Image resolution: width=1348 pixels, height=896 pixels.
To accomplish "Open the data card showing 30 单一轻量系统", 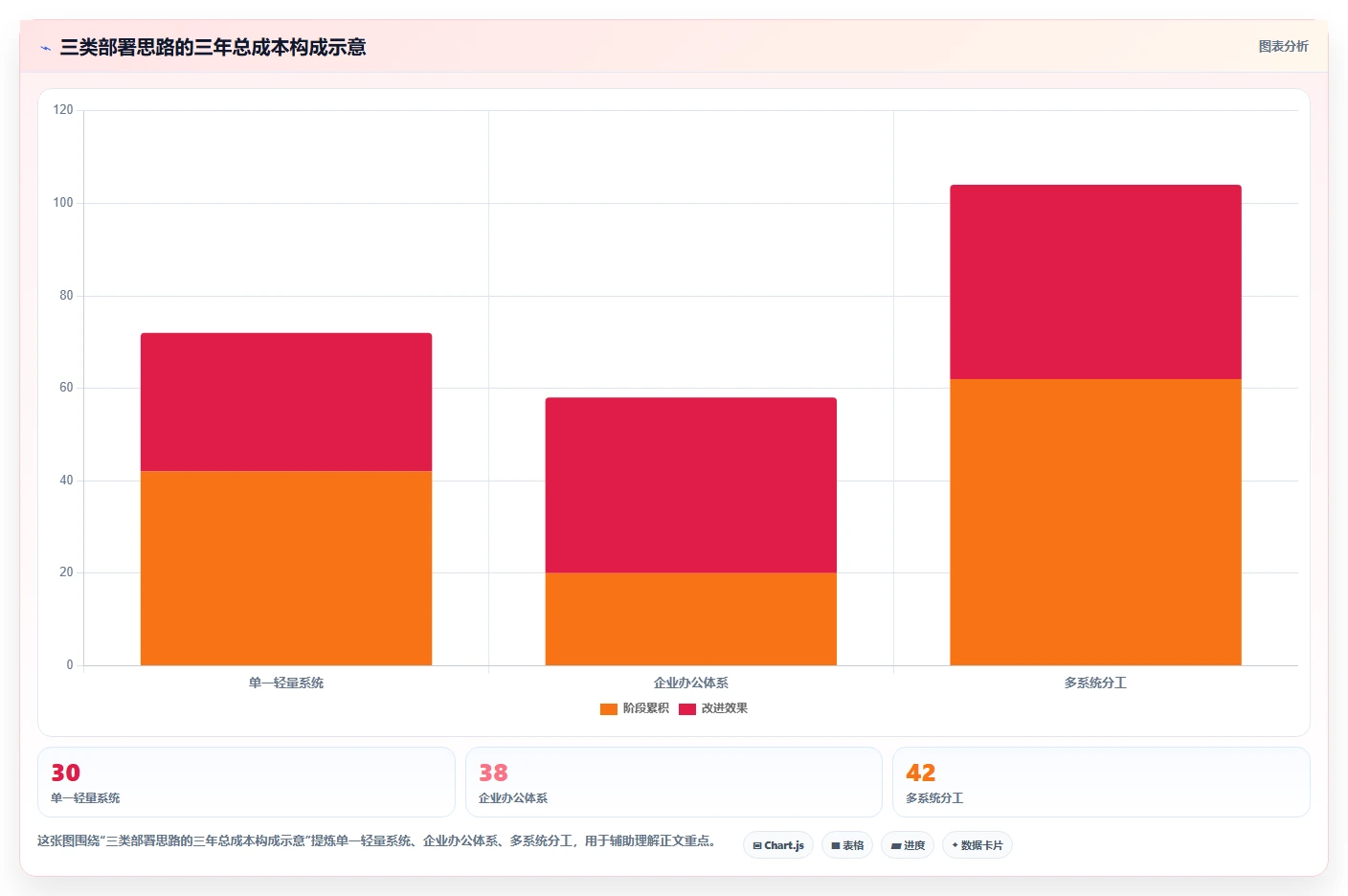I will [x=246, y=782].
